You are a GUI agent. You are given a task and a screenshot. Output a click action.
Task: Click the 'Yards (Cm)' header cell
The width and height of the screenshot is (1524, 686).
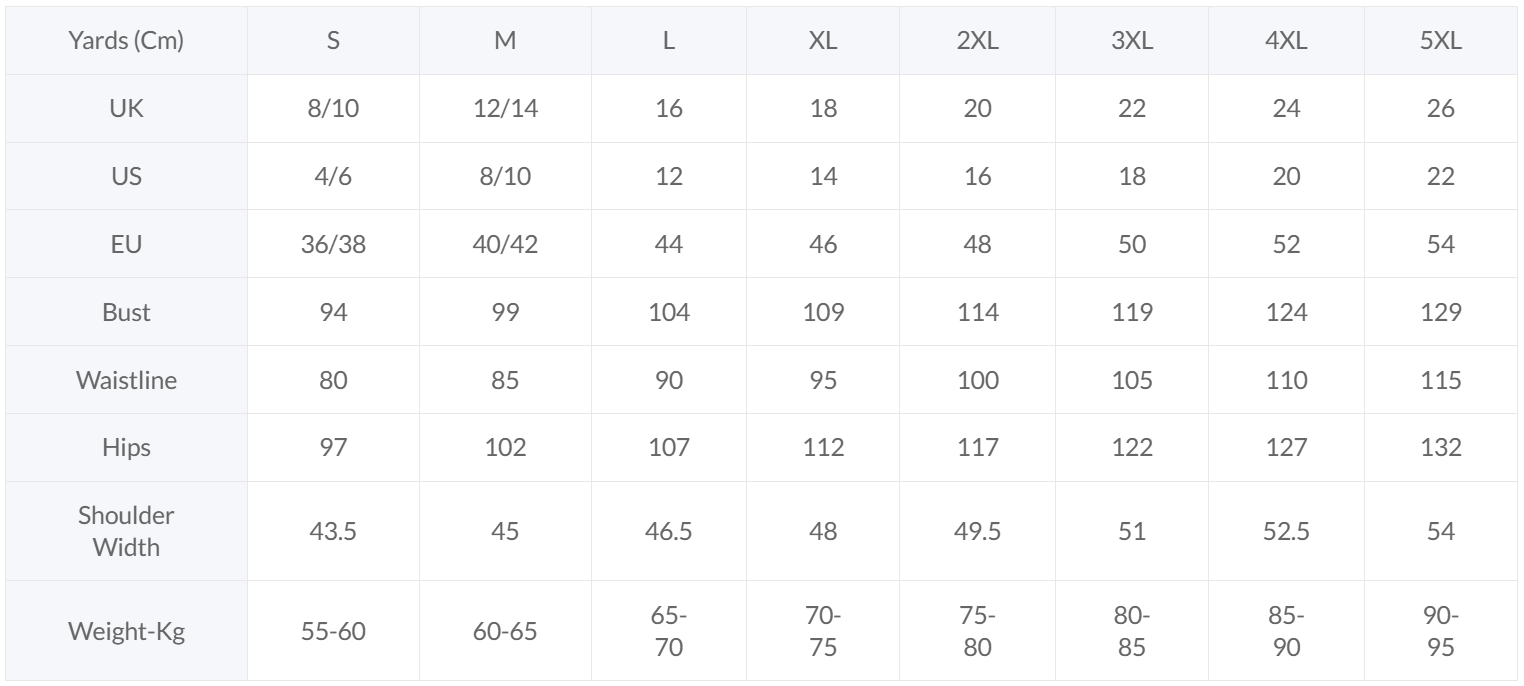tap(126, 41)
